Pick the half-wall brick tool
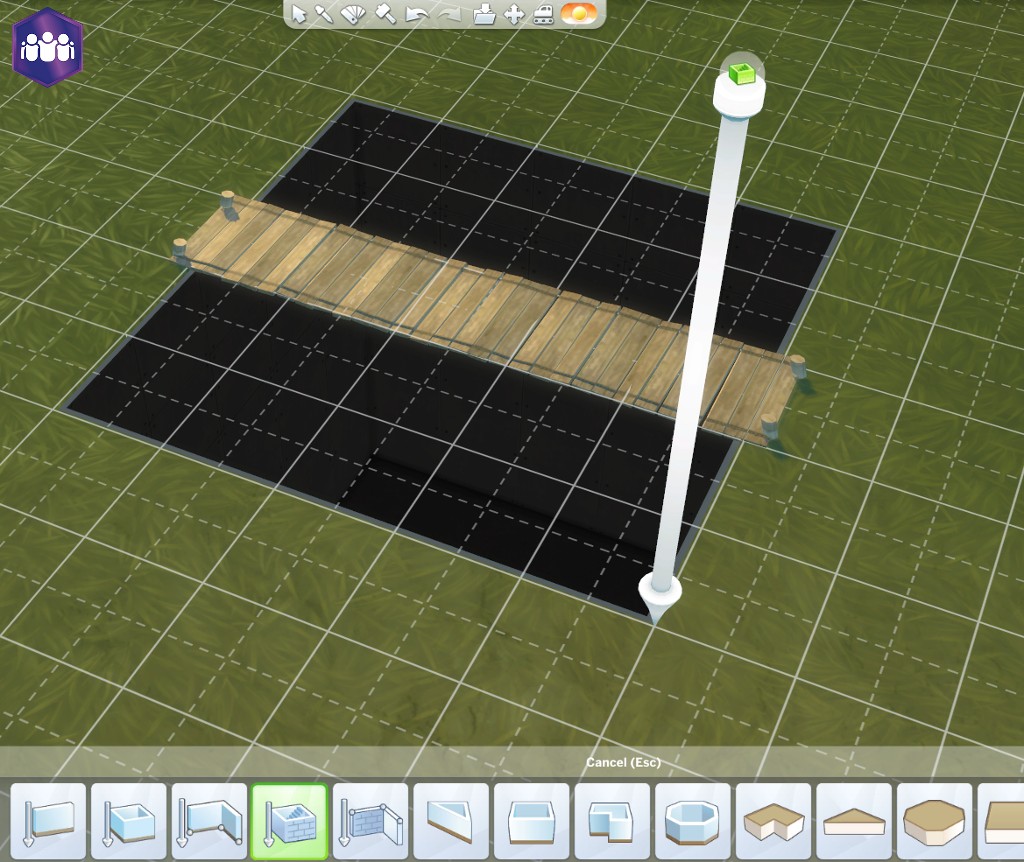 (x=370, y=822)
